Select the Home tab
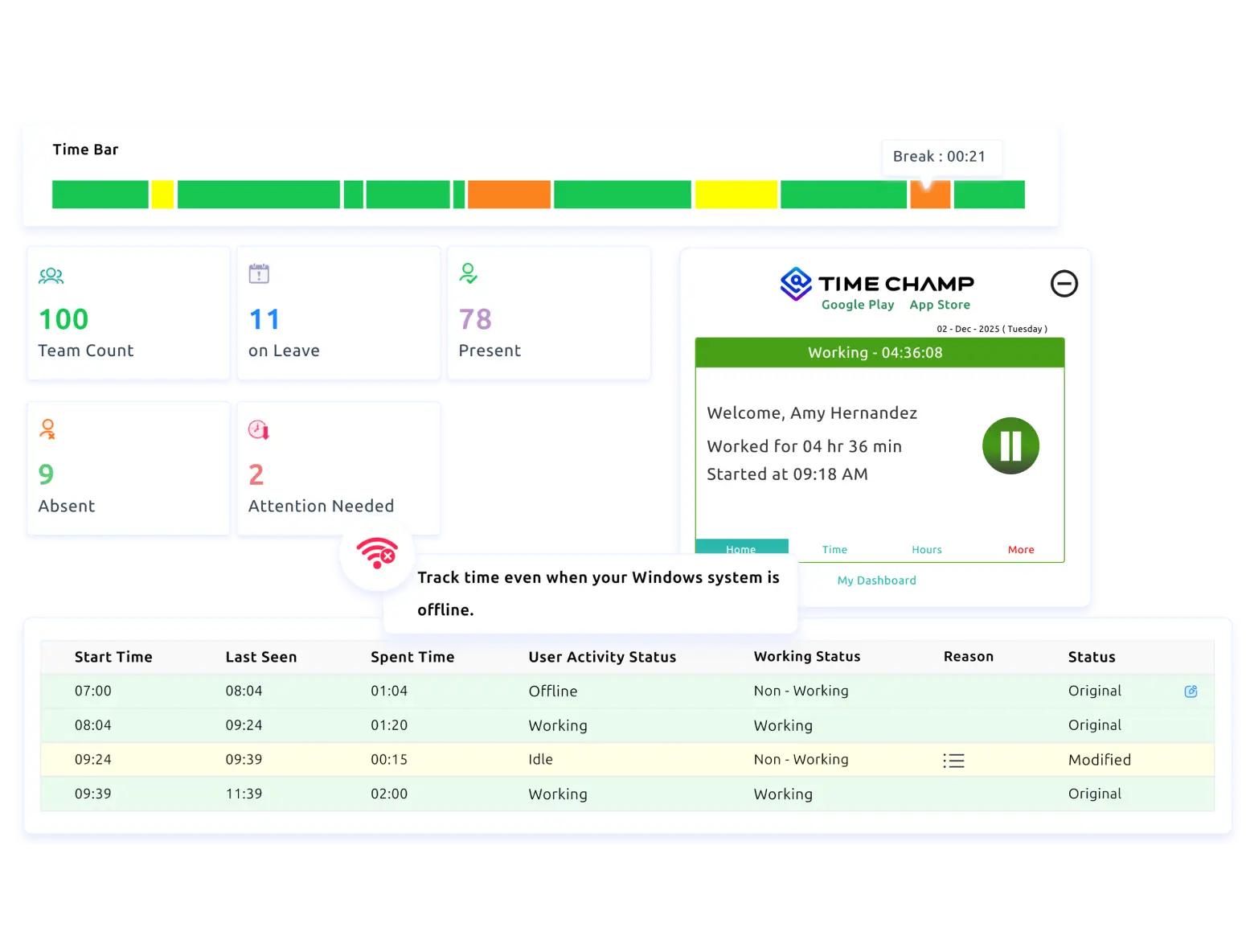This screenshot has width=1246, height=952. coord(740,549)
